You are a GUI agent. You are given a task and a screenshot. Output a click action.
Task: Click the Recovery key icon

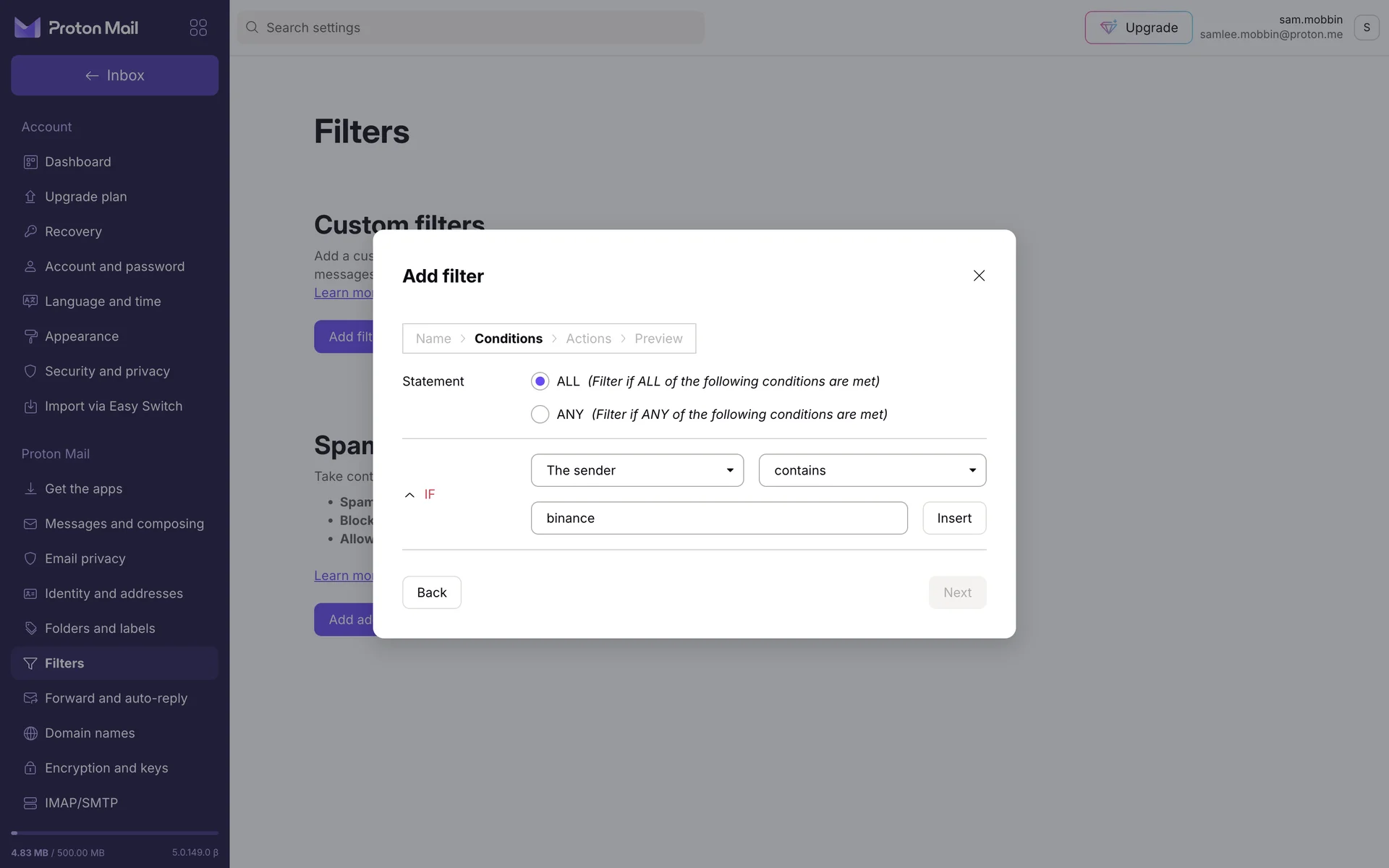30,231
